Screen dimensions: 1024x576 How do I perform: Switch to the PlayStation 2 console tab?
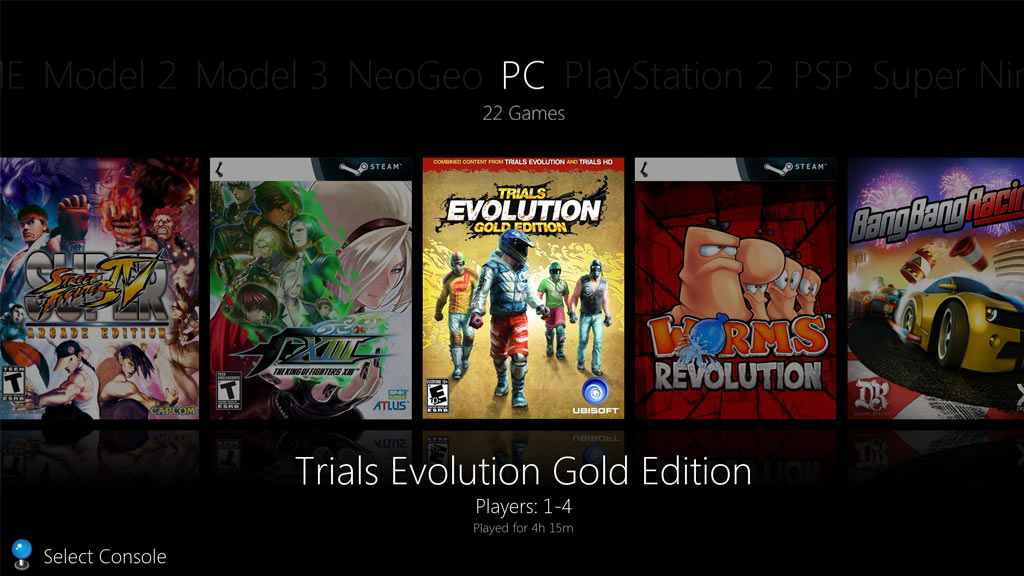click(x=669, y=76)
